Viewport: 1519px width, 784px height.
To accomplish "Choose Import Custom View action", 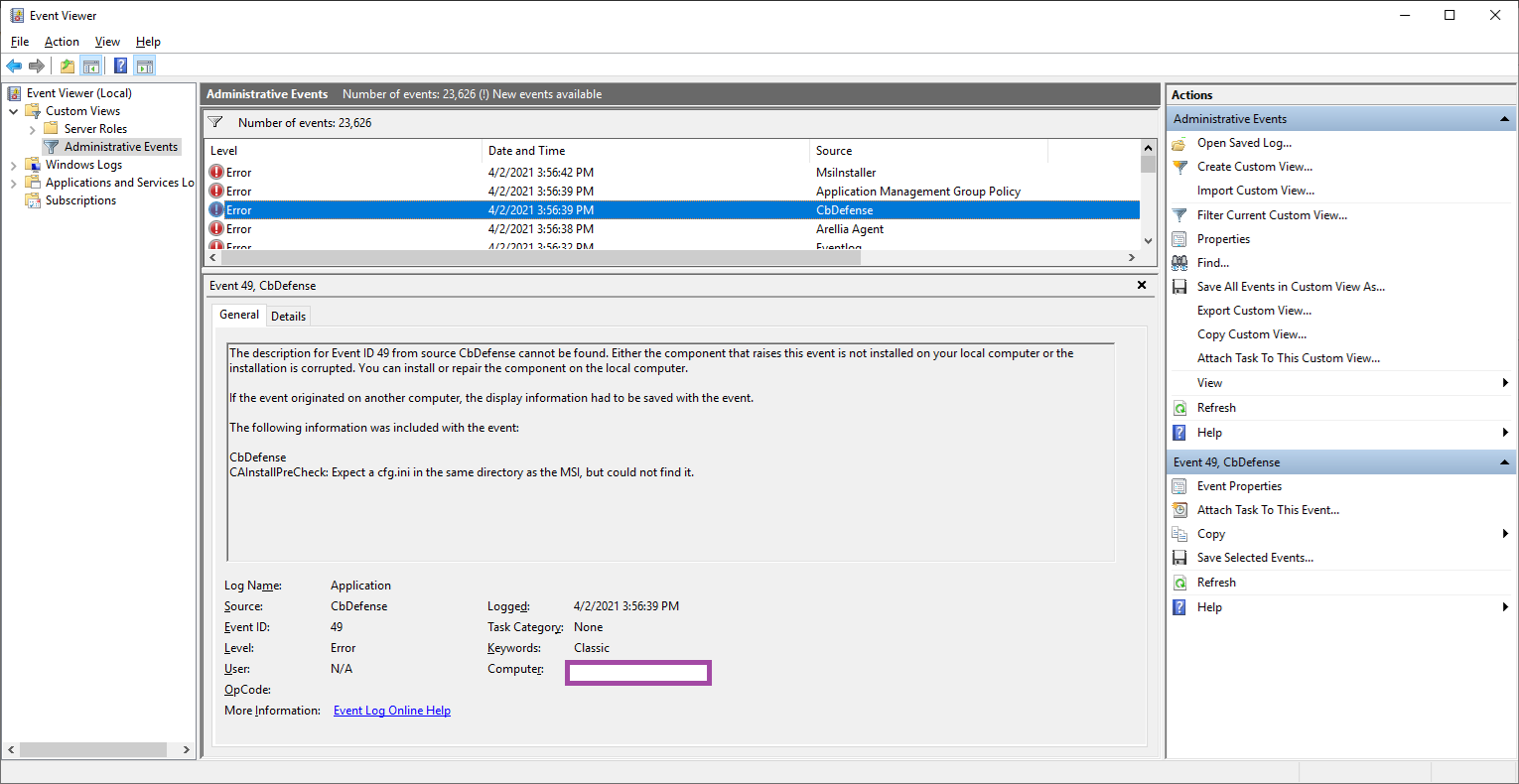I will [1255, 191].
